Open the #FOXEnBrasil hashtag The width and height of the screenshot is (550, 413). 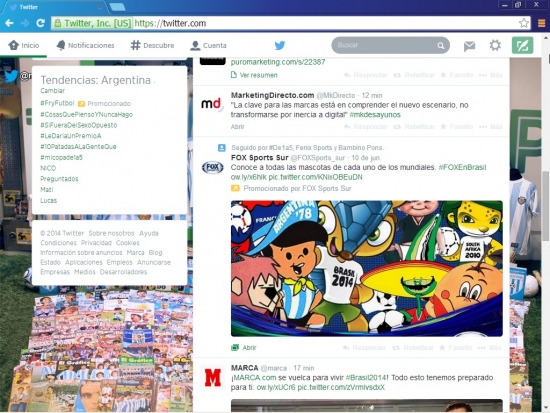click(x=463, y=167)
